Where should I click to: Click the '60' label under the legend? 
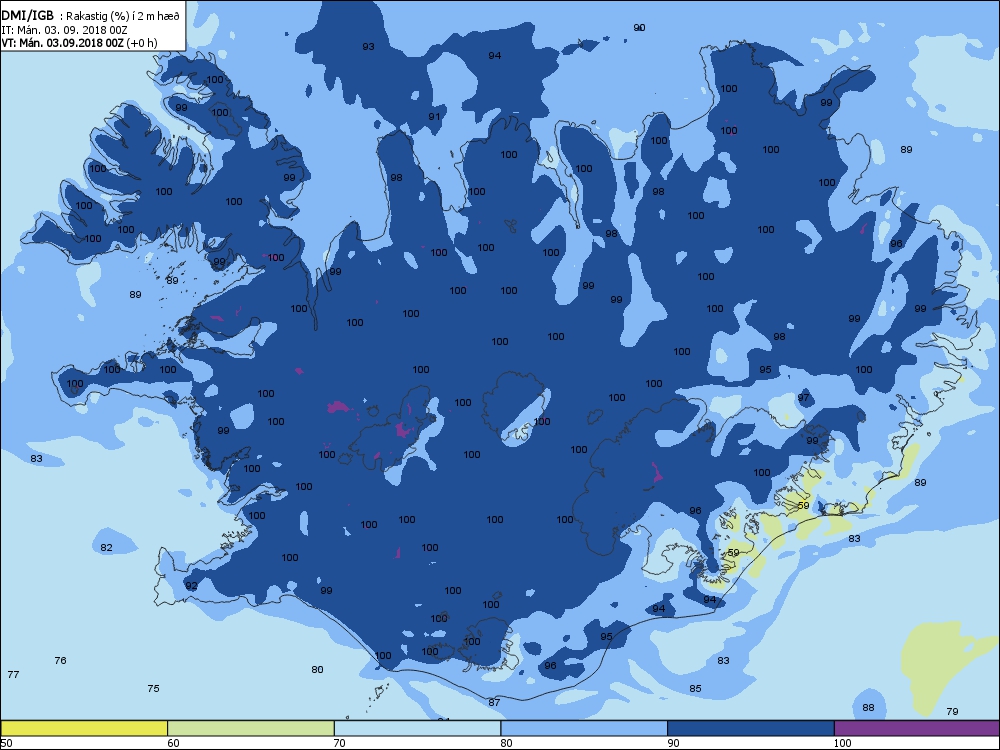173,743
